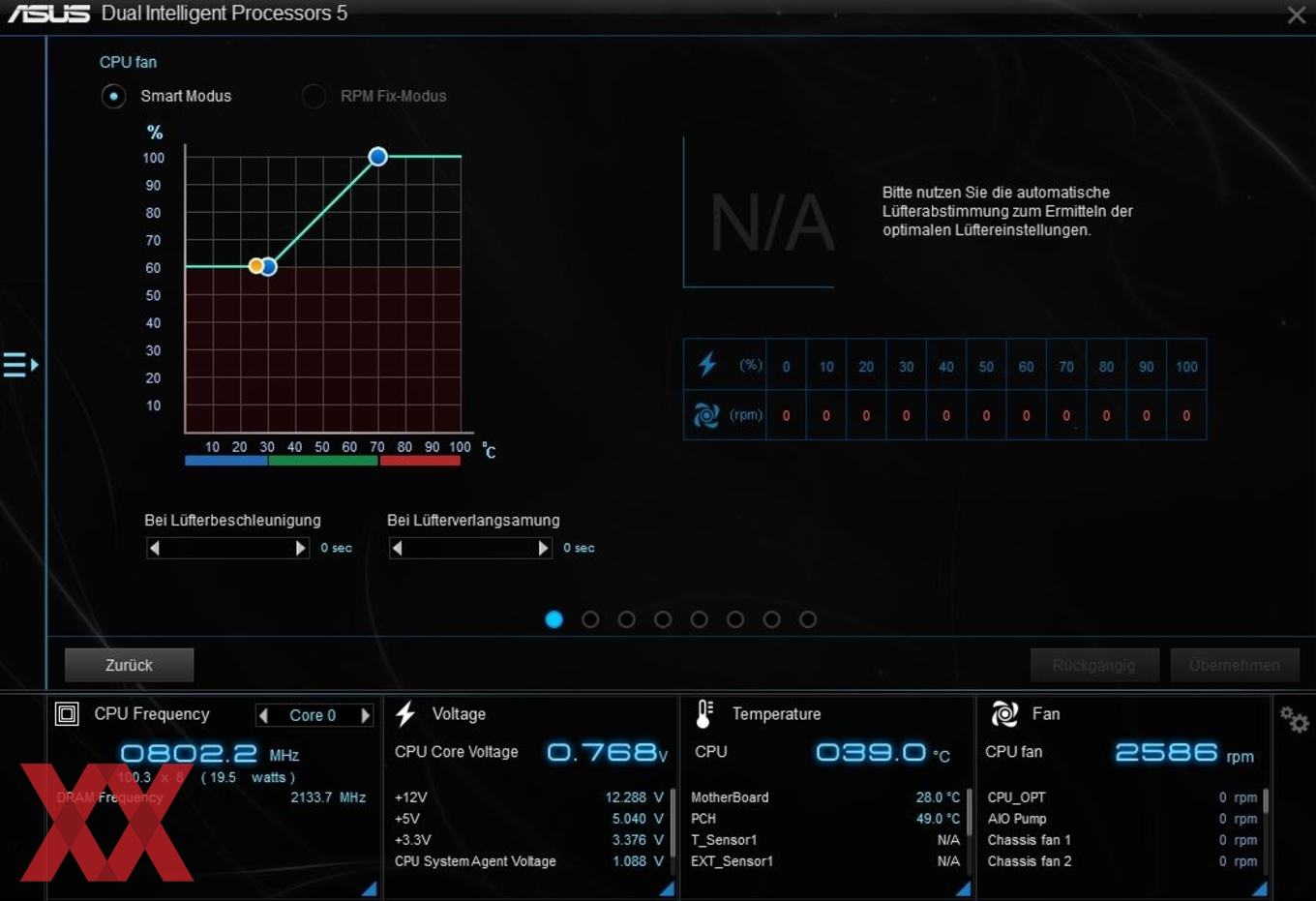Click the CPU_OPT fan row

tap(1122, 797)
